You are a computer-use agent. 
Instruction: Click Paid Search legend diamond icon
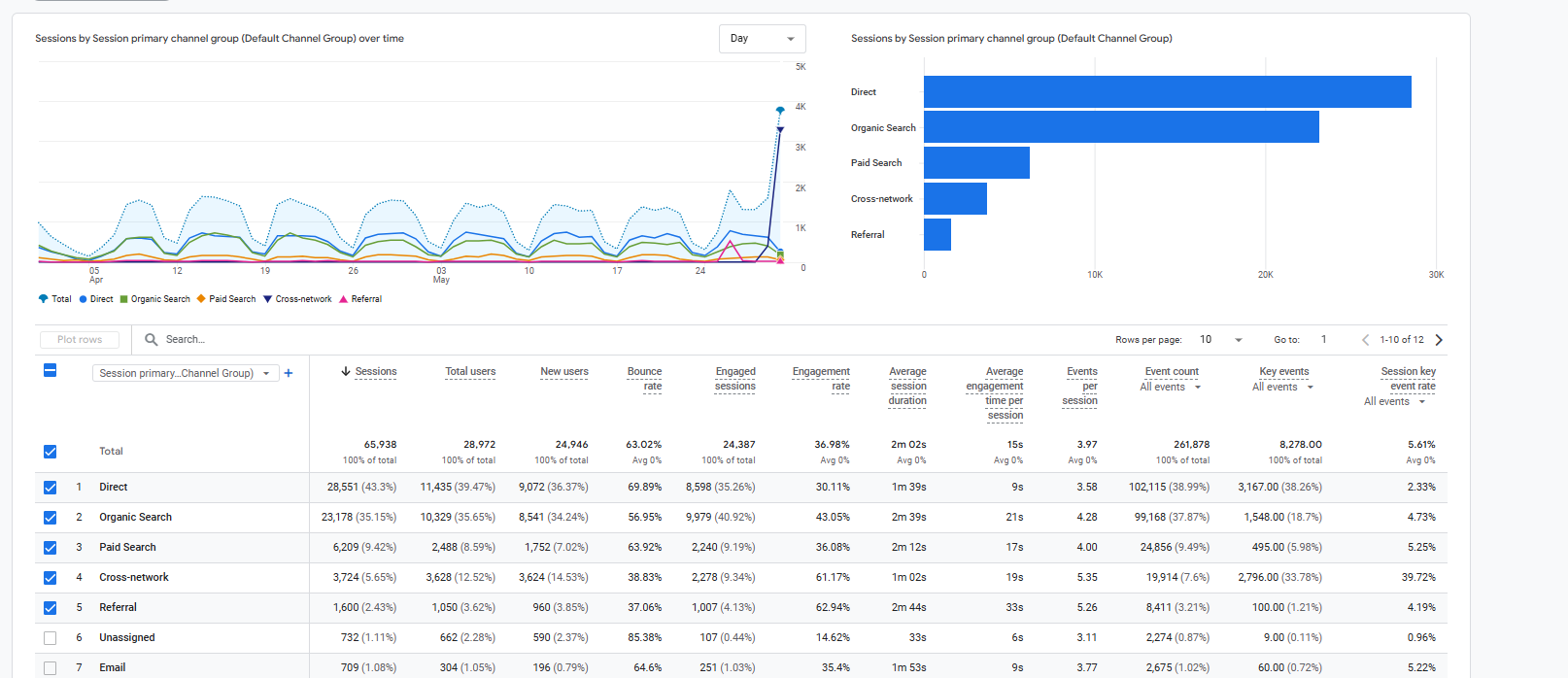point(201,299)
